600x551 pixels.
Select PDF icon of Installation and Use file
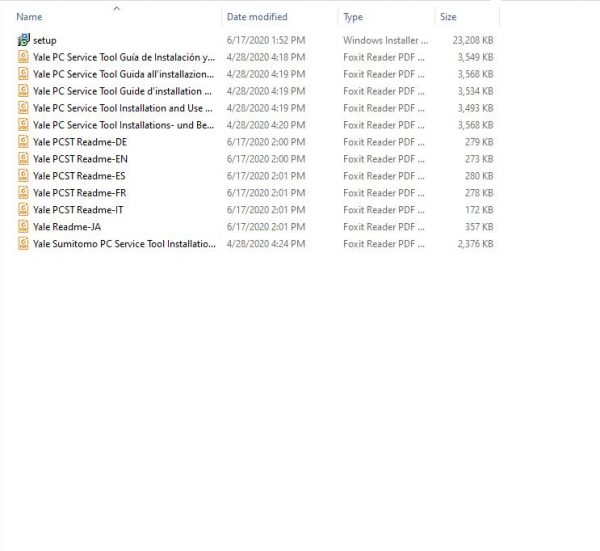click(x=23, y=108)
